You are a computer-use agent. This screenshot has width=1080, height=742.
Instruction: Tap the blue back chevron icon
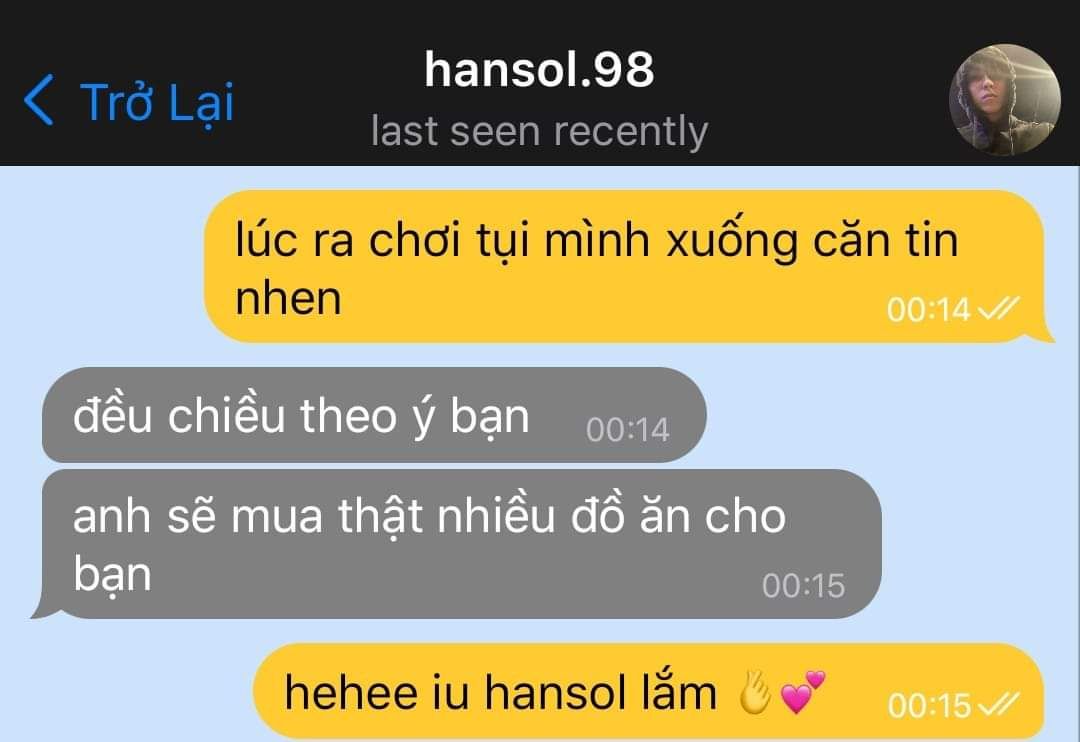point(39,101)
